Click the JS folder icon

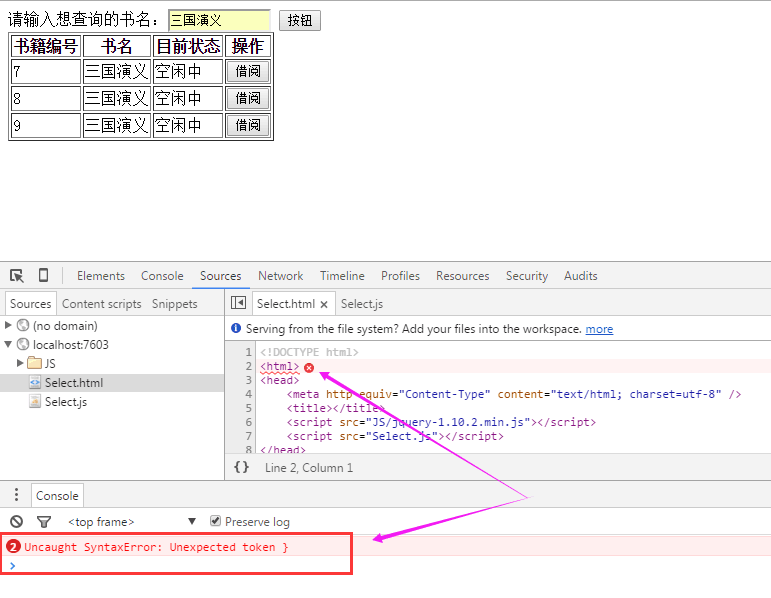click(34, 363)
